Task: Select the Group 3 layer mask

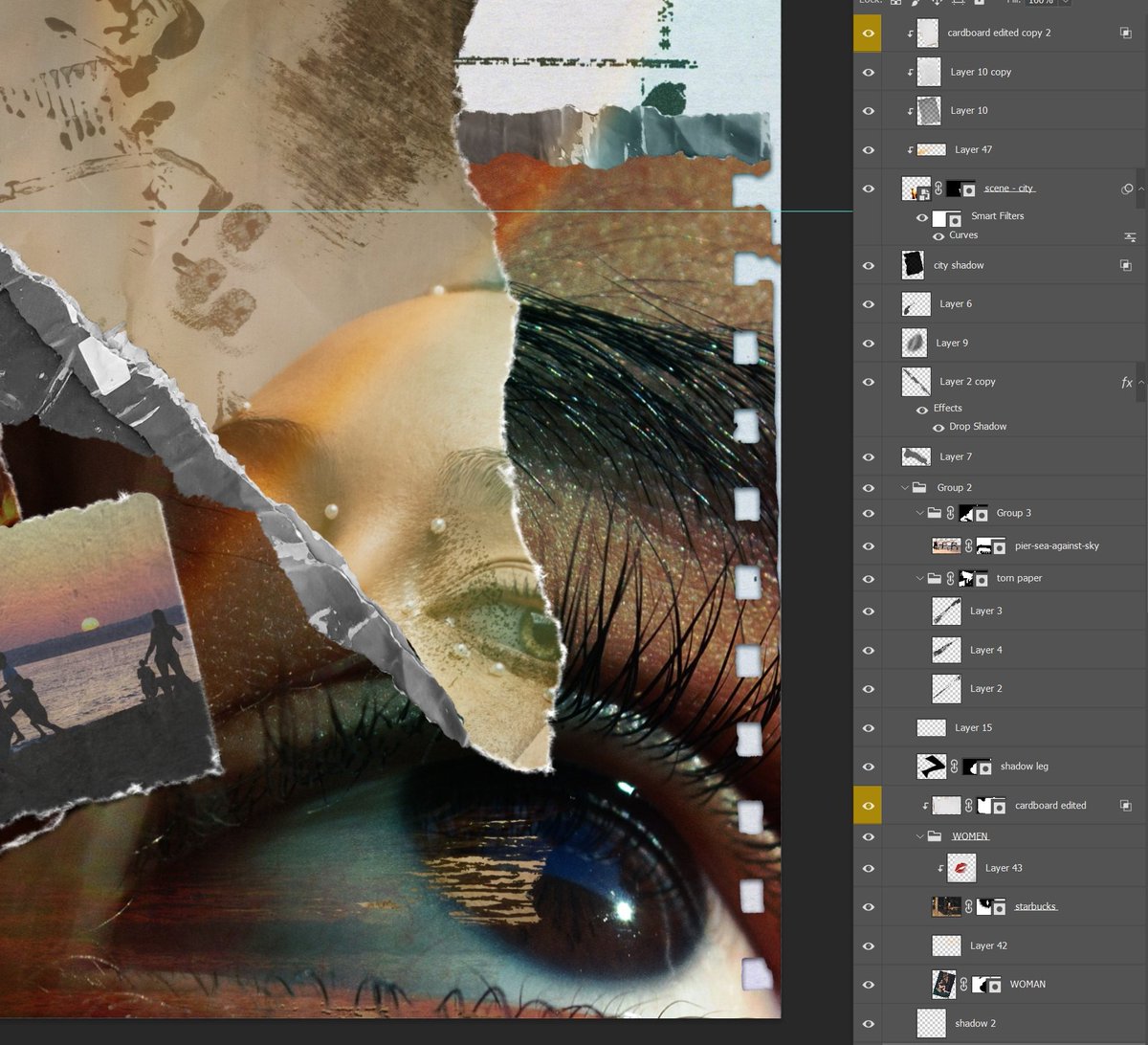Action: click(x=974, y=513)
